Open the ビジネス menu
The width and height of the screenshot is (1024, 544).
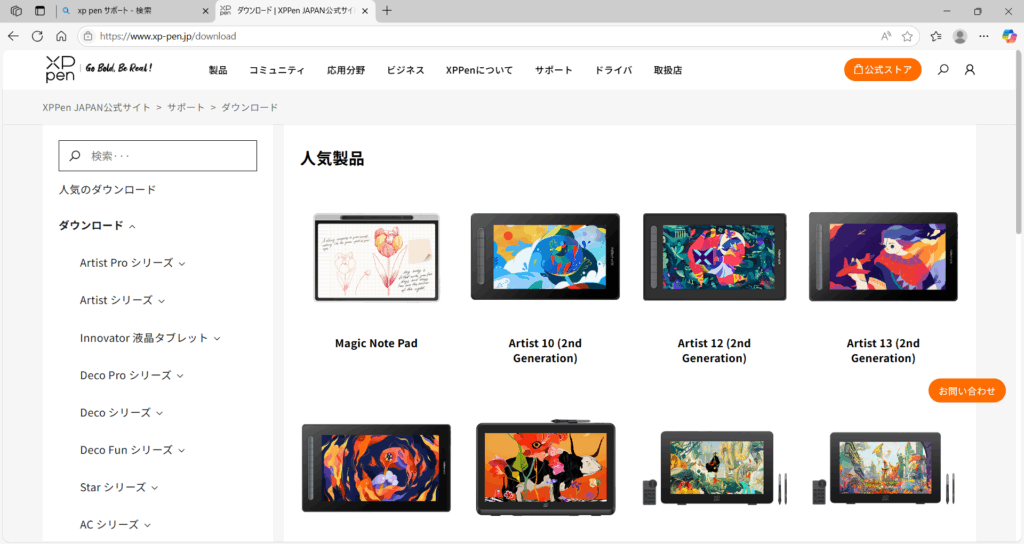click(x=406, y=70)
